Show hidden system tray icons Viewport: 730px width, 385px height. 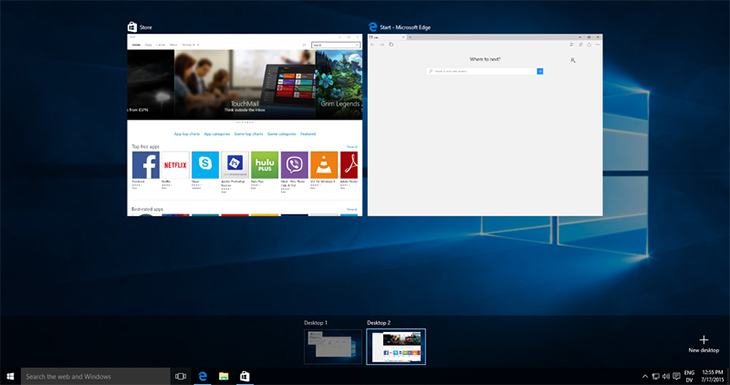[645, 376]
